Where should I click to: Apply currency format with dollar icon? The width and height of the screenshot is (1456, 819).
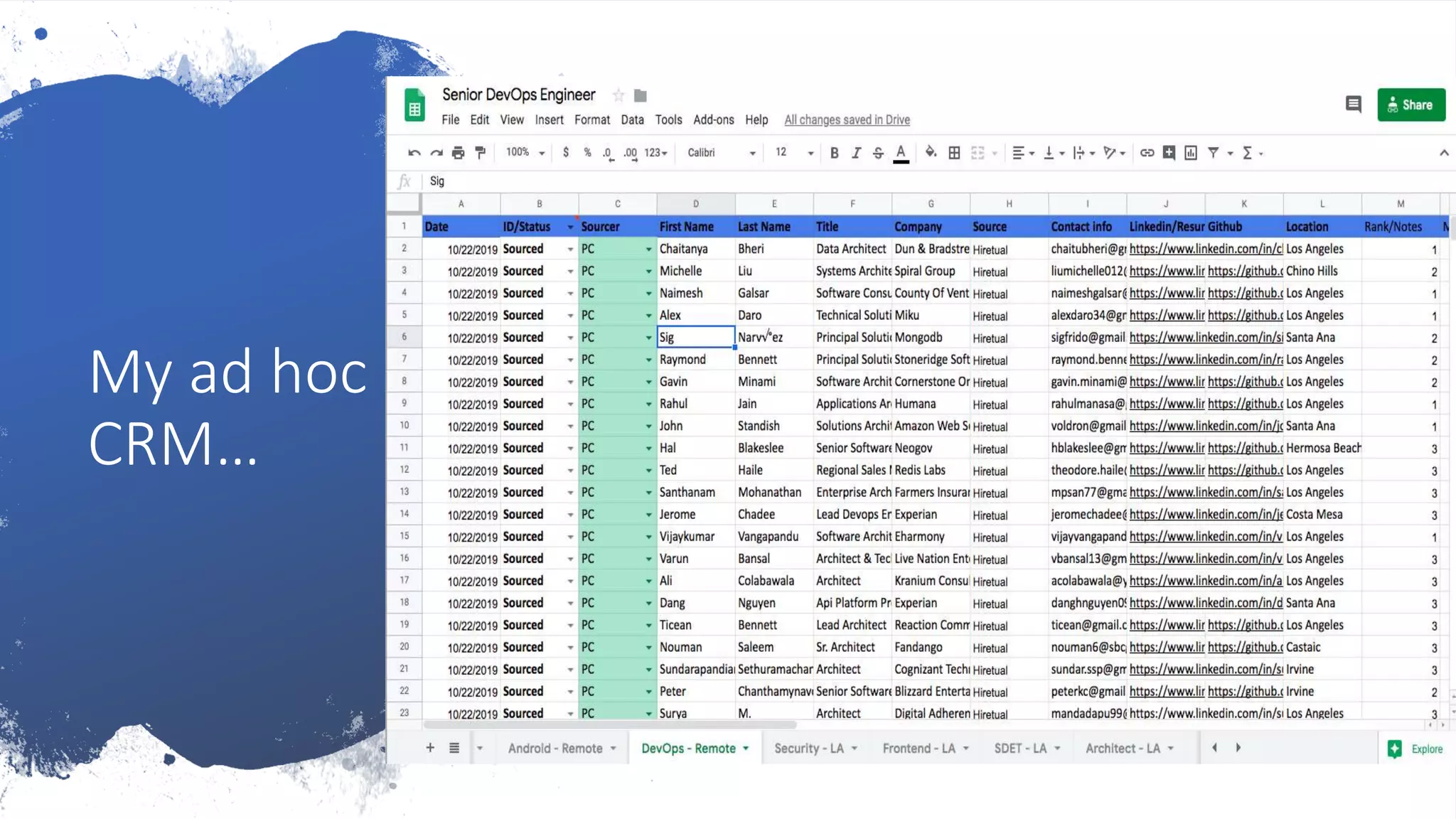click(x=565, y=153)
